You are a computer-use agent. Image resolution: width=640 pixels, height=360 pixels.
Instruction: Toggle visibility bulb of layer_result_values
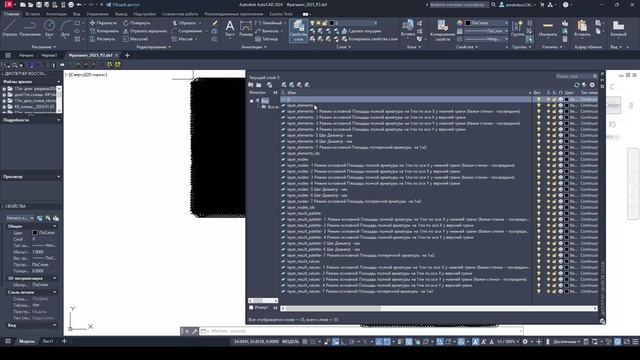coord(538,261)
